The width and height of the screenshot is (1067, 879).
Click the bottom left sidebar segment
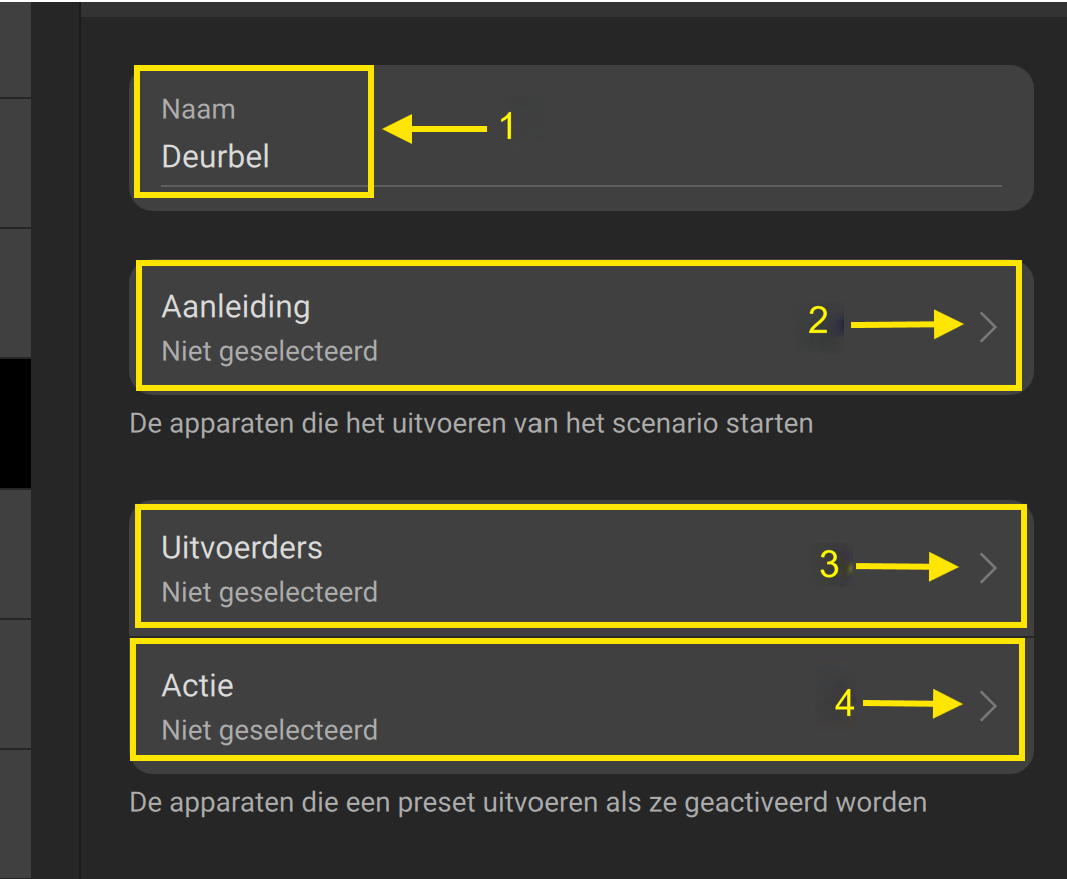(x=15, y=812)
